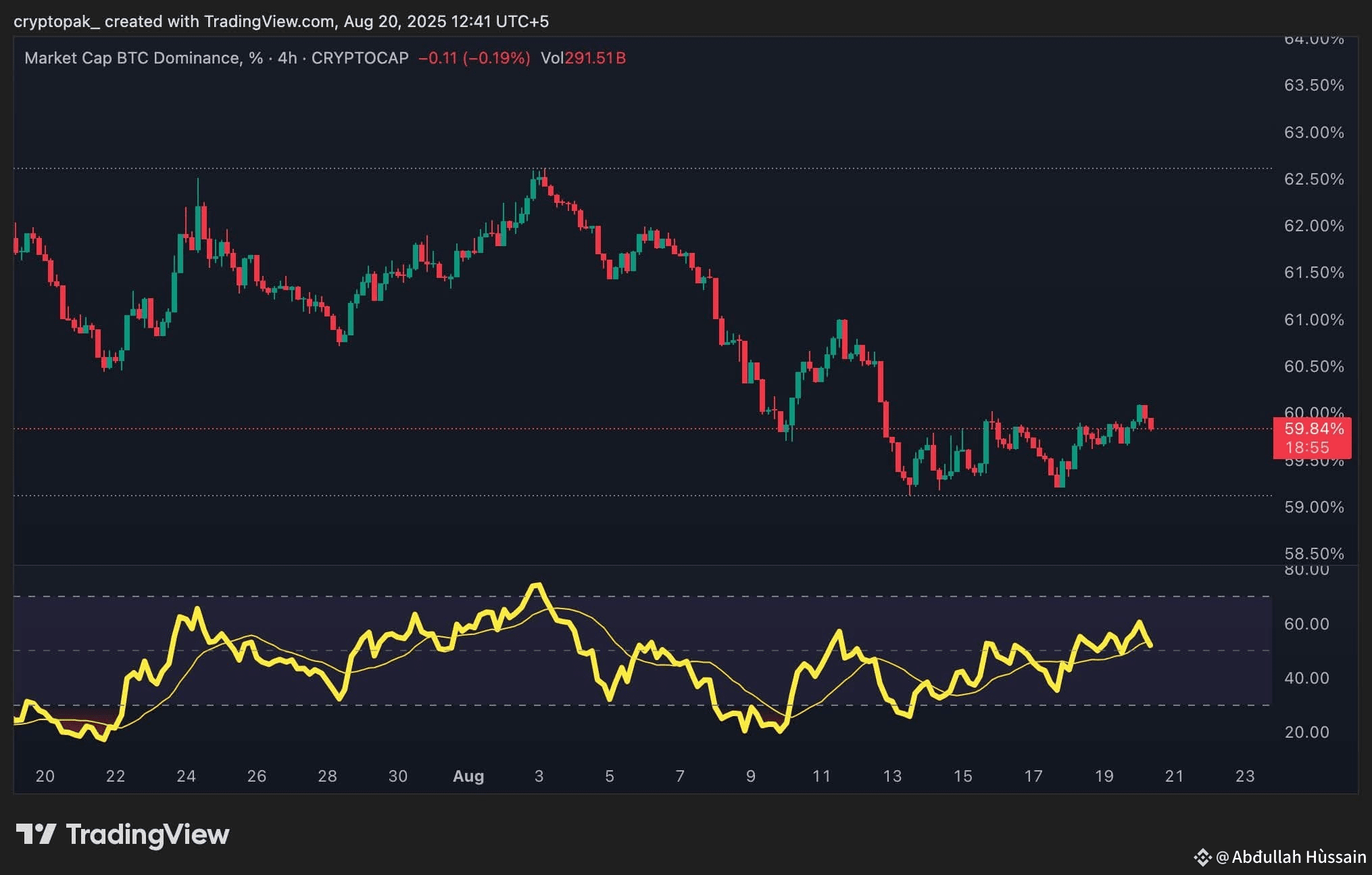Click the 26 date label on time axis
This screenshot has width=1372, height=875.
(257, 776)
